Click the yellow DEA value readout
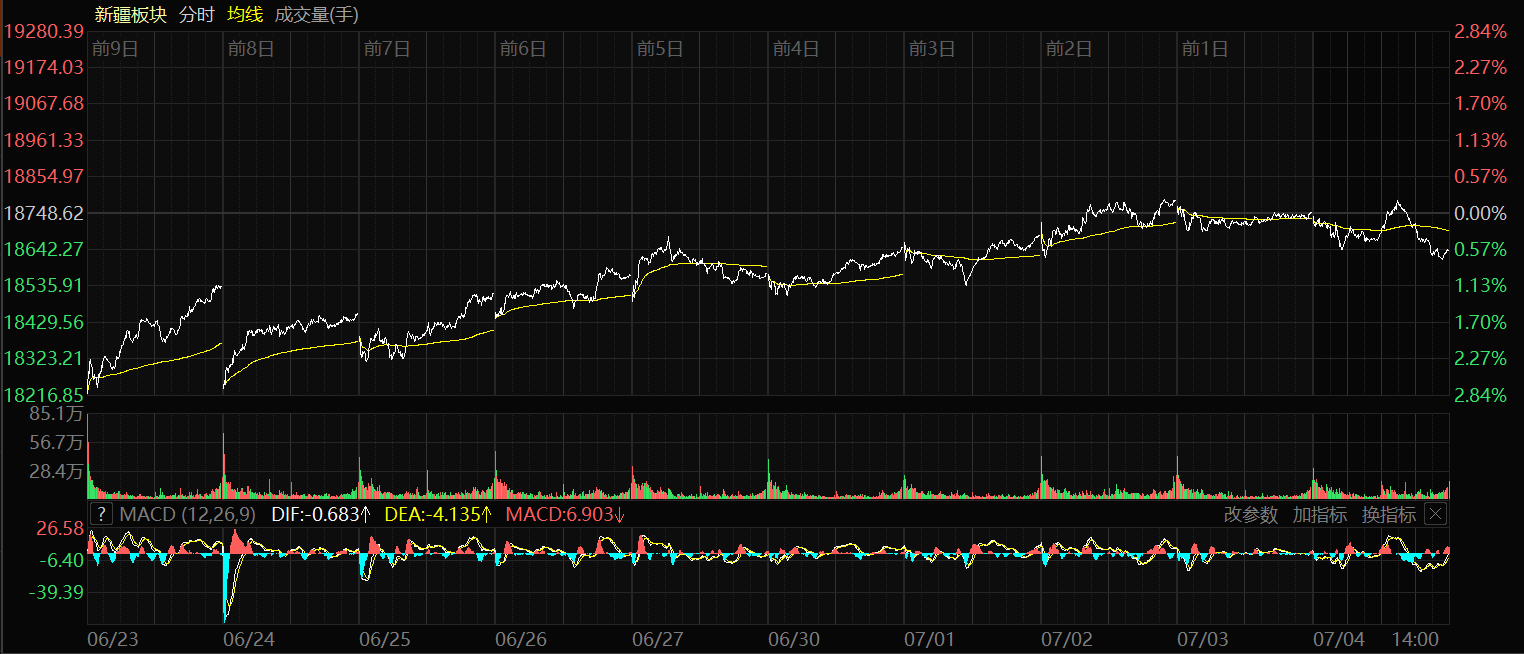Image resolution: width=1524 pixels, height=654 pixels. pos(438,515)
